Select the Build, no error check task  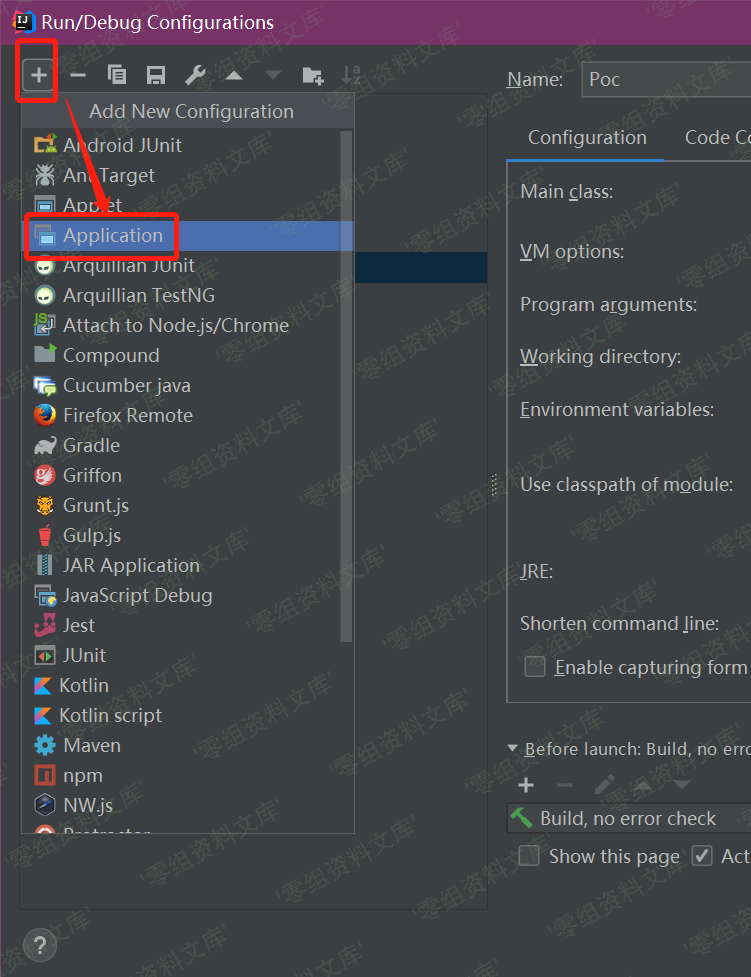pyautogui.click(x=627, y=818)
